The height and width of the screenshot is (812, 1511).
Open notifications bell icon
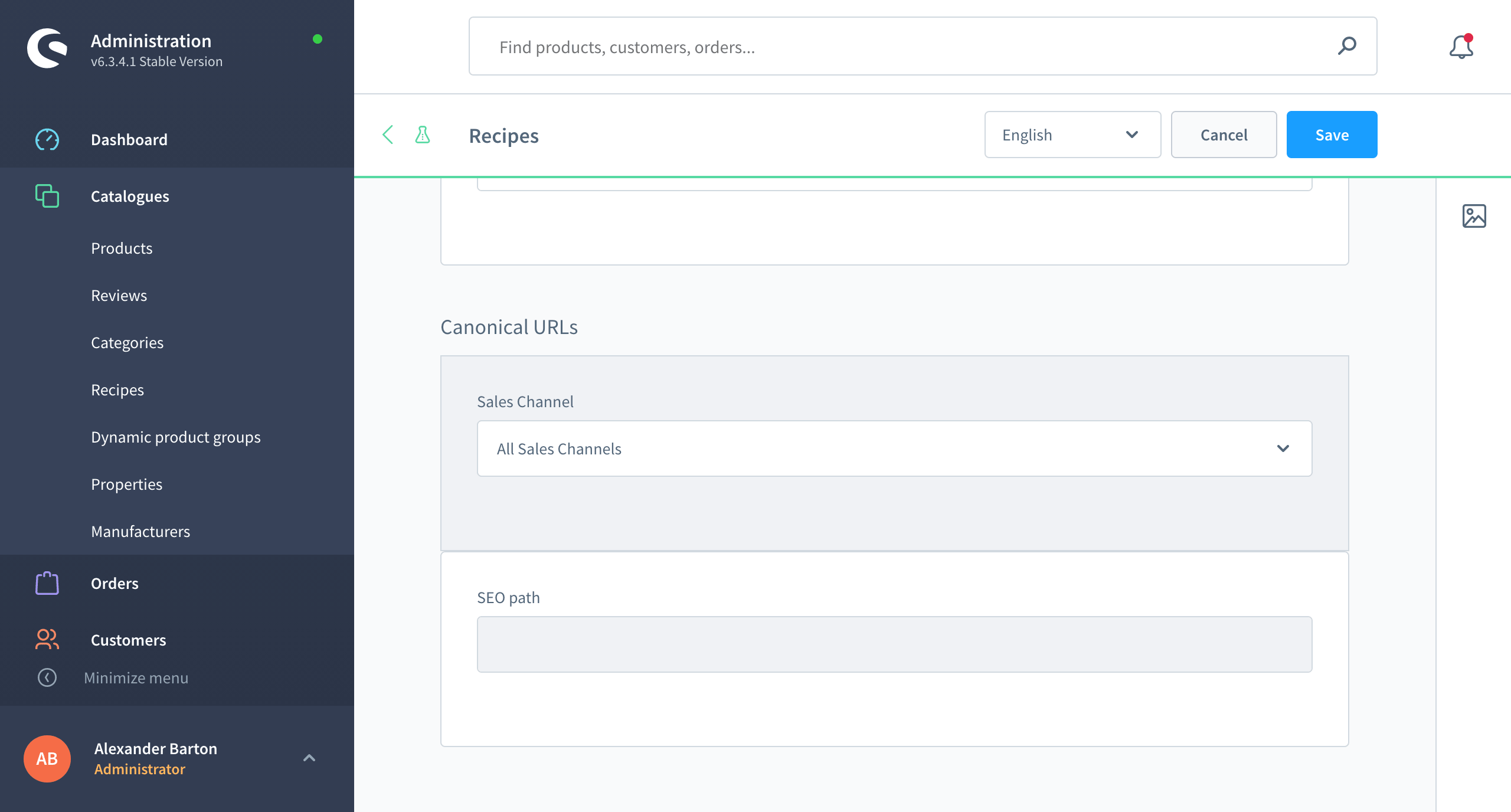point(1461,47)
